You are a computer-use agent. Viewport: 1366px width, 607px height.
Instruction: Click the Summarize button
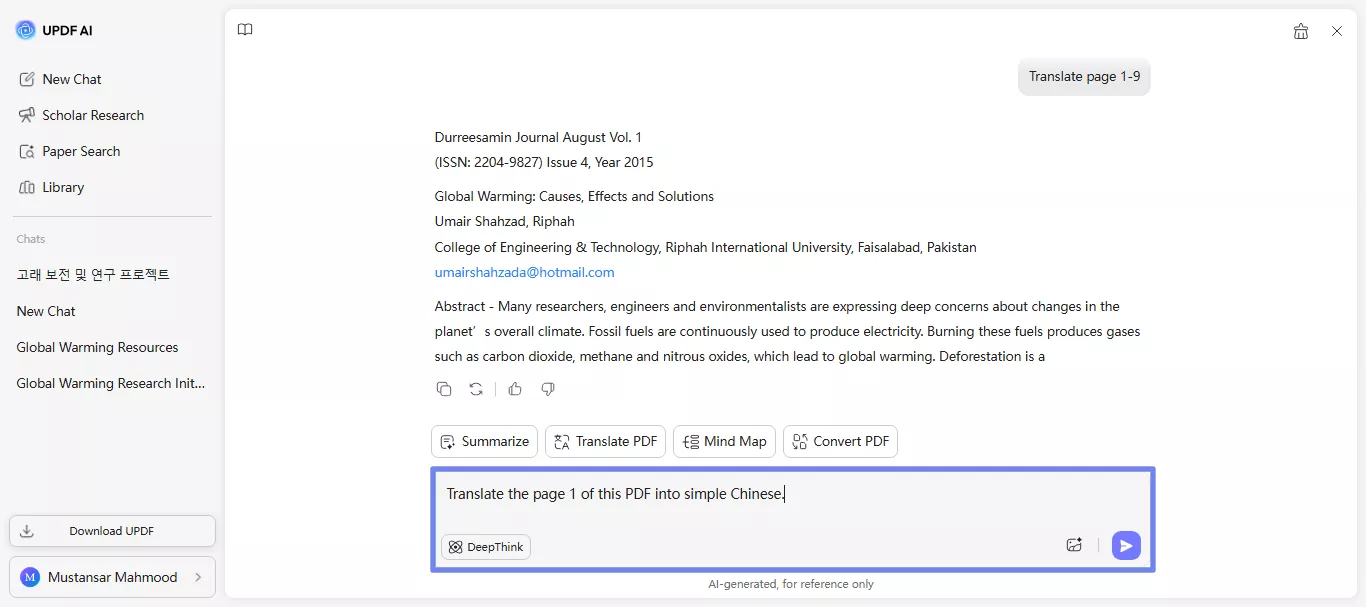[485, 441]
